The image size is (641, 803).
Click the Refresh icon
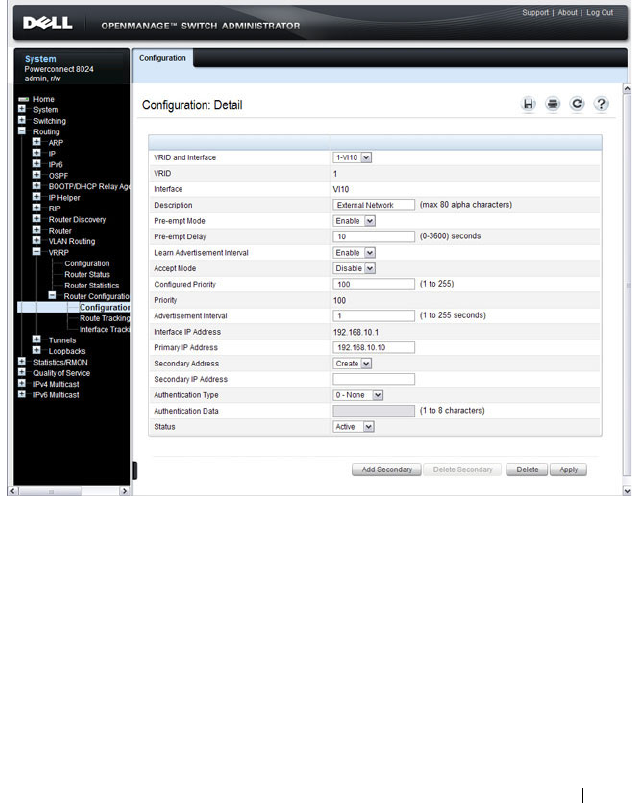(577, 104)
